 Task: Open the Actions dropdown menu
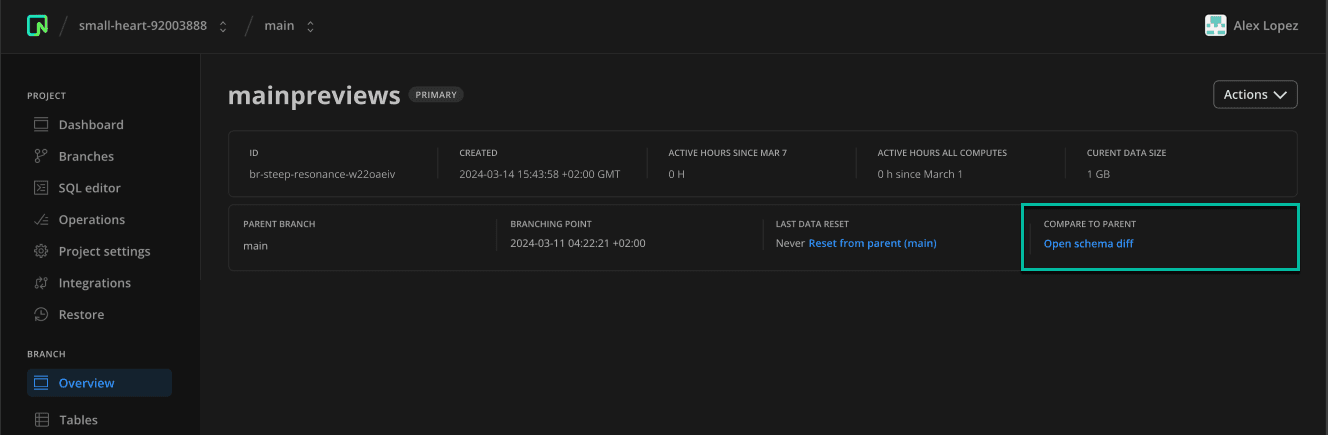pyautogui.click(x=1254, y=95)
